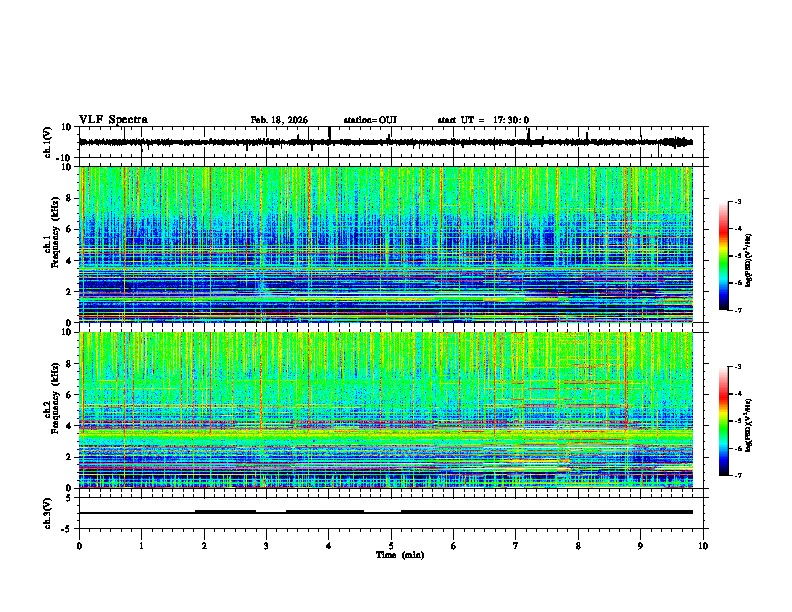Click the time axis tick label "10"

pyautogui.click(x=703, y=546)
